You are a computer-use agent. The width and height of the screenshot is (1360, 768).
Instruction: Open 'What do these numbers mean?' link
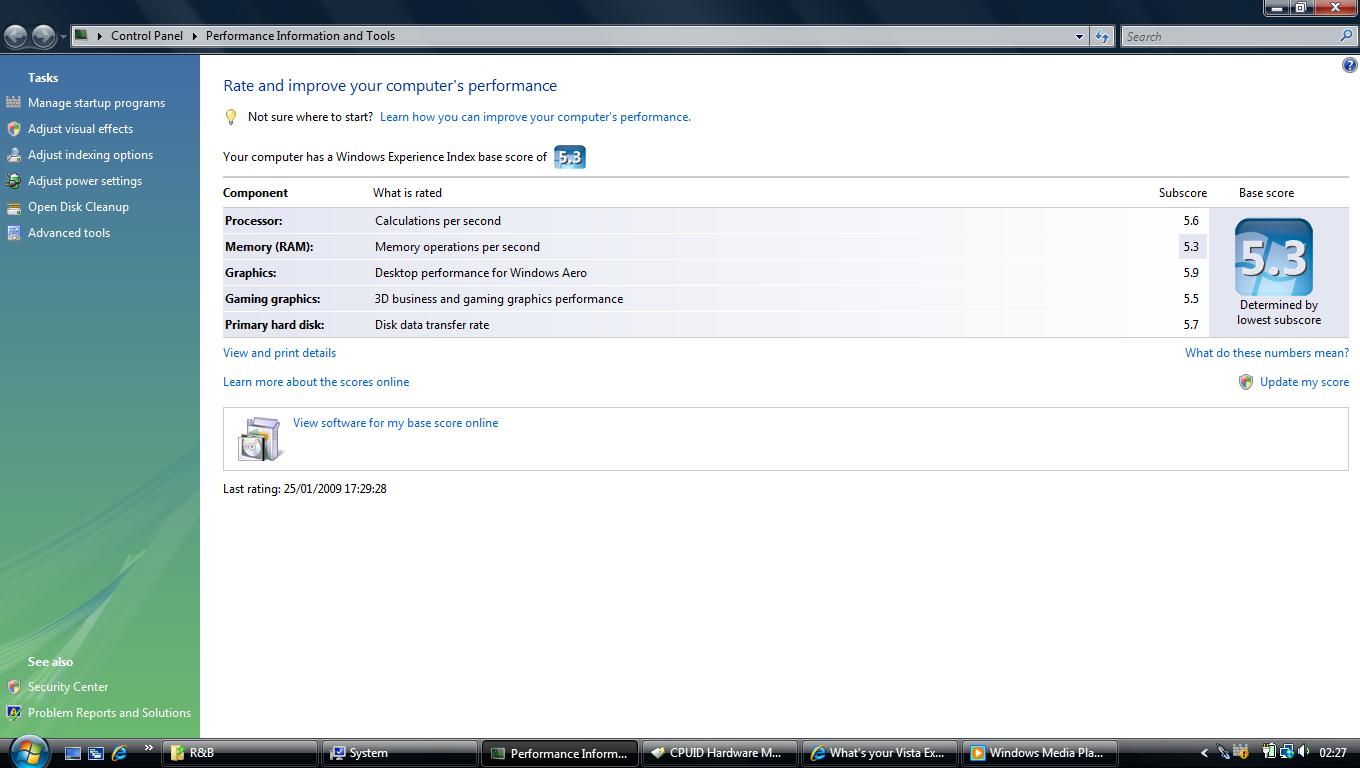[1267, 353]
